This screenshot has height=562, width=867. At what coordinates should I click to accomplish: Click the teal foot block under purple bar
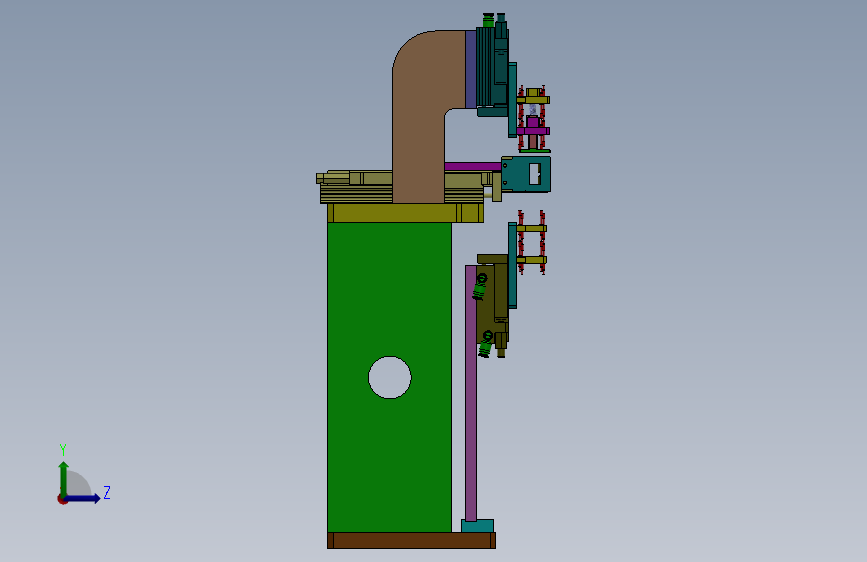tap(478, 526)
